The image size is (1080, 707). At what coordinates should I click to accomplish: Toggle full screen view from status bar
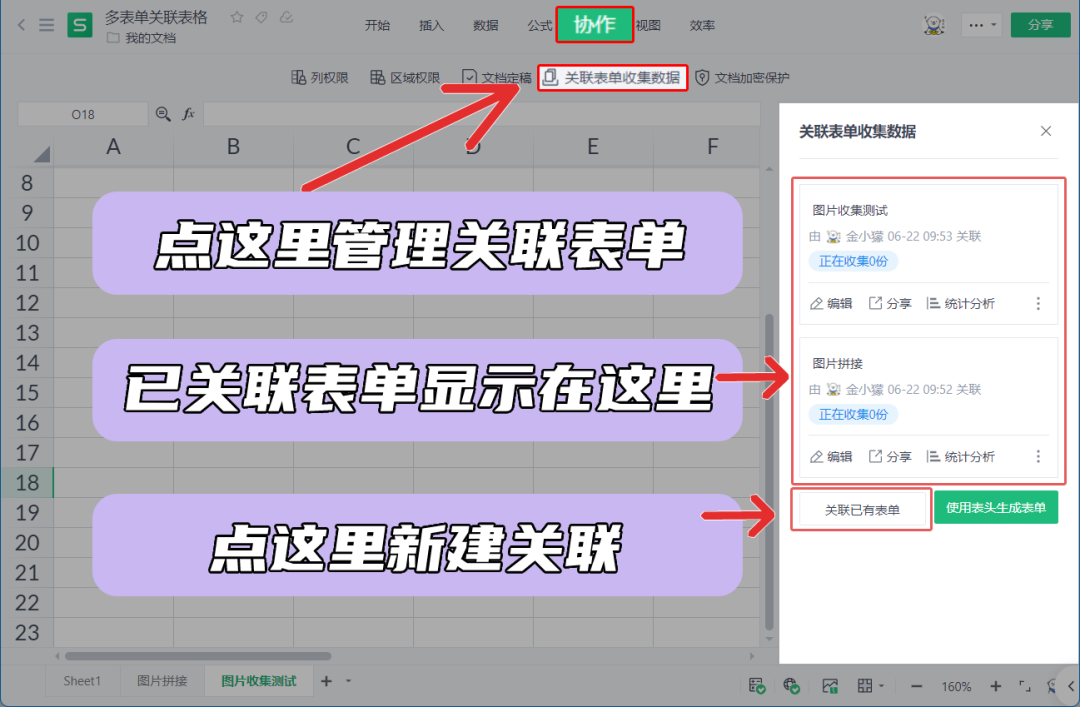(1024, 686)
